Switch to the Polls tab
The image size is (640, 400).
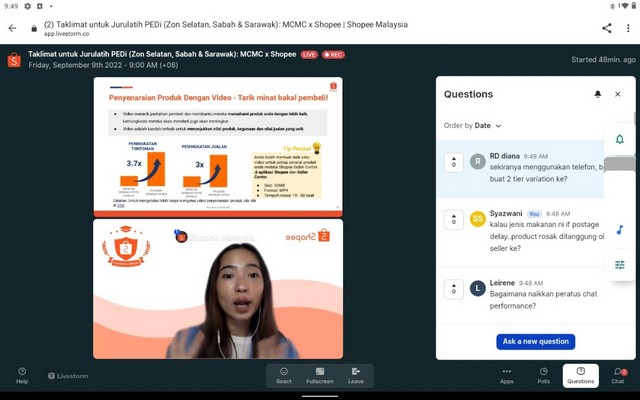tap(544, 375)
